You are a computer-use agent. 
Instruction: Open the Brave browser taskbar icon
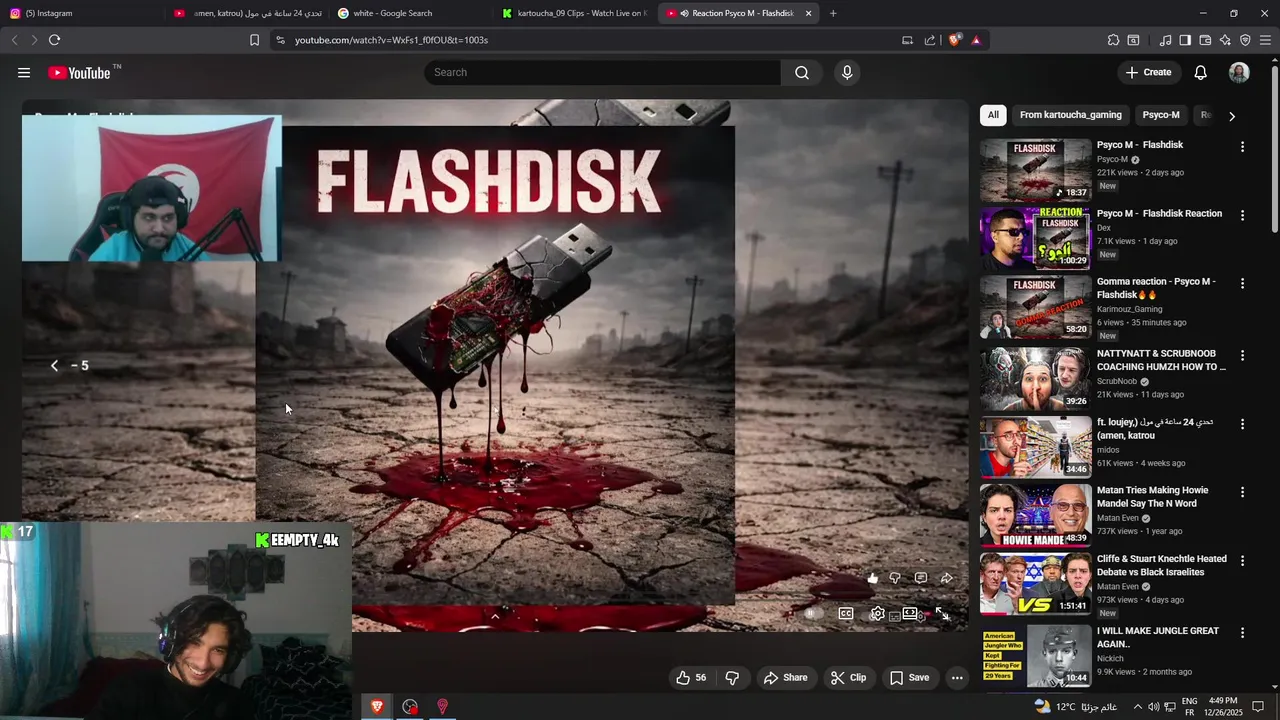click(377, 707)
